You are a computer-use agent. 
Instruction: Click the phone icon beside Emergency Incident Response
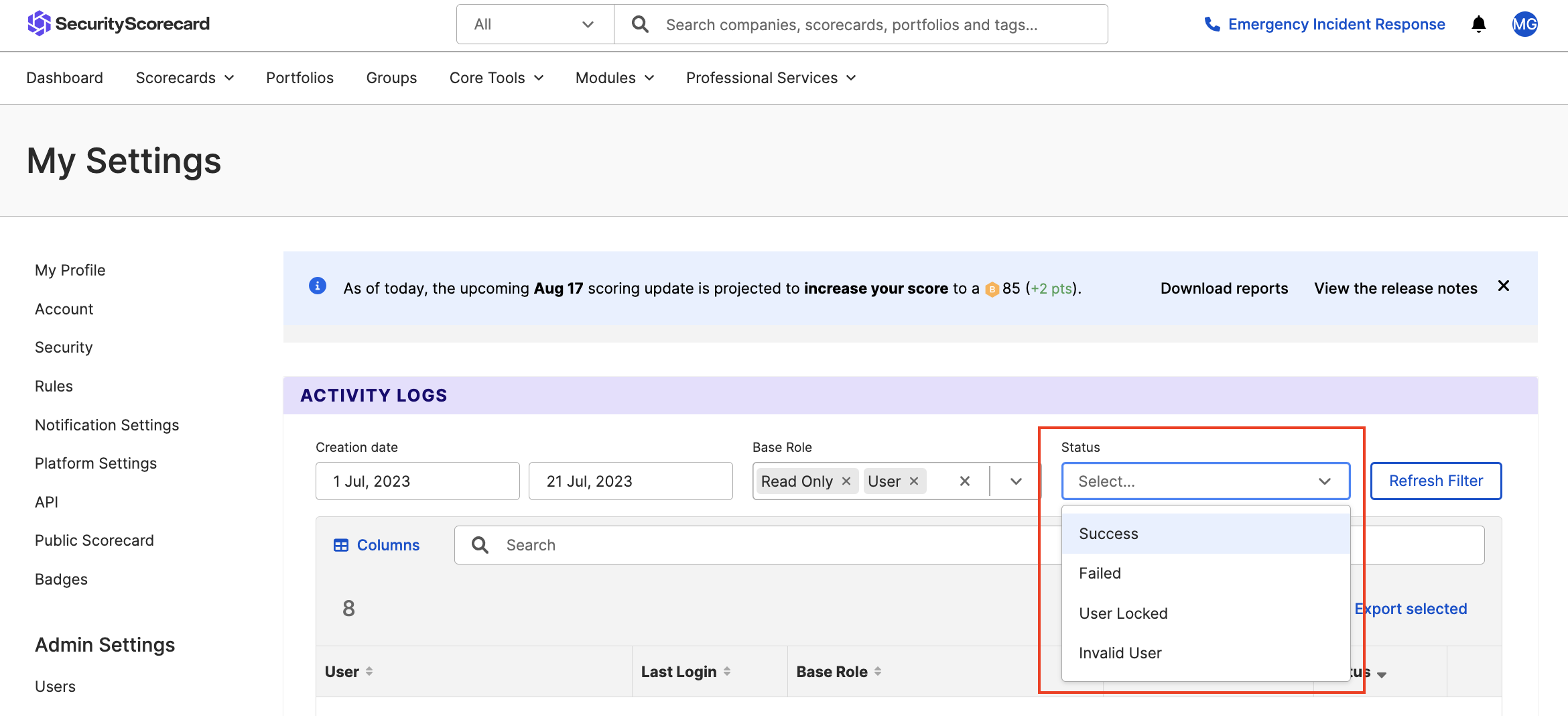tap(1213, 24)
